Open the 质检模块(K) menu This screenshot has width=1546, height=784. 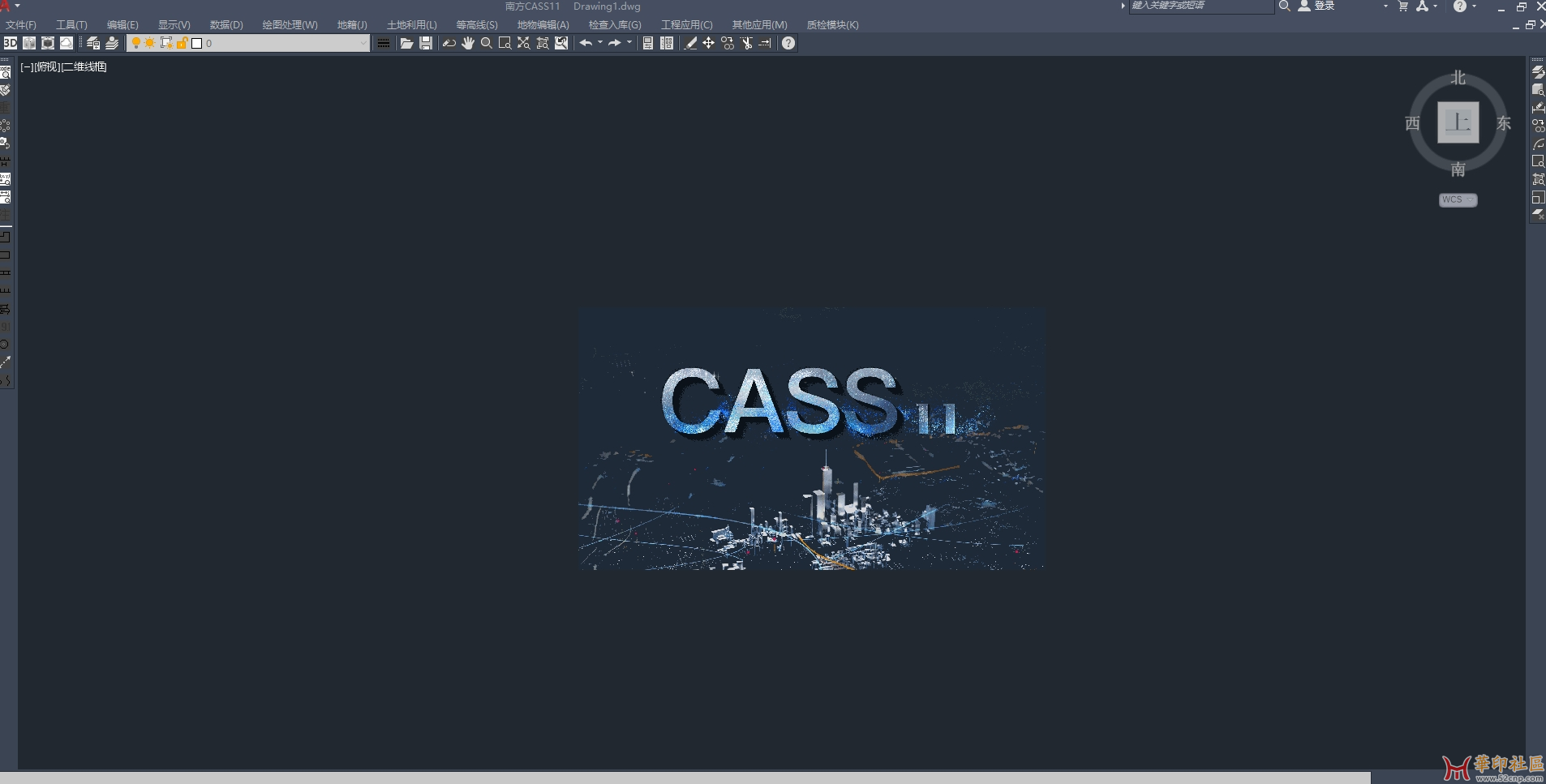832,25
